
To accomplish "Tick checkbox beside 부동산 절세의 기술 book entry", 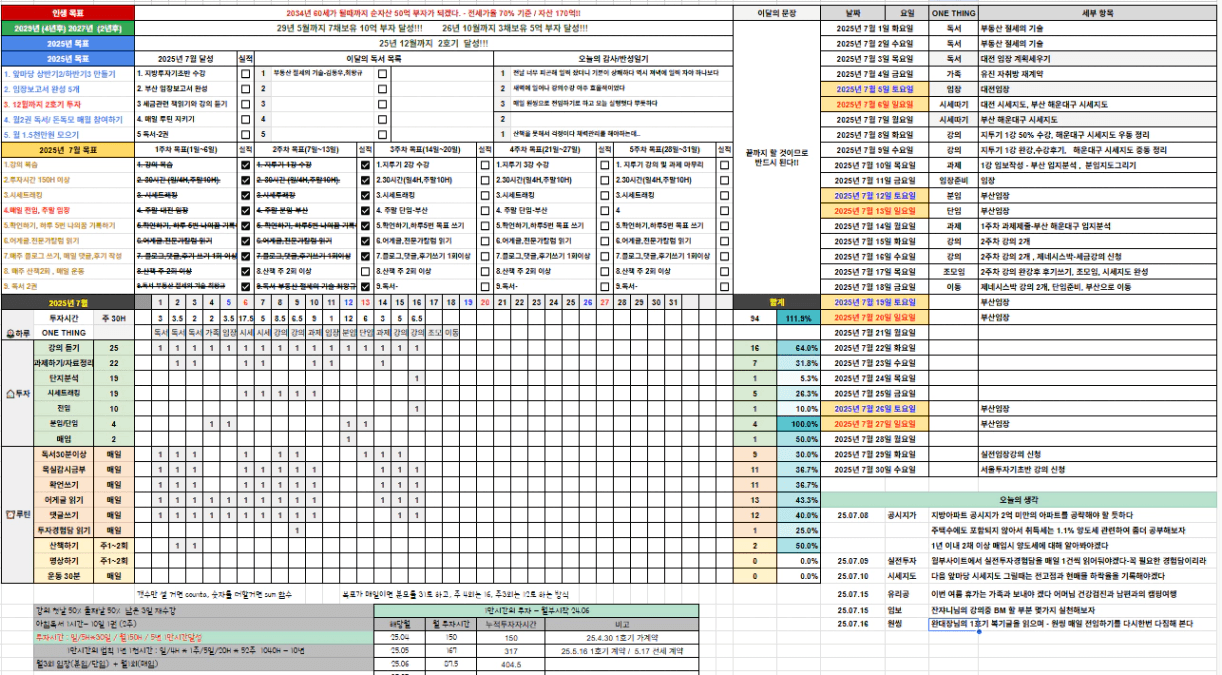I will point(382,73).
